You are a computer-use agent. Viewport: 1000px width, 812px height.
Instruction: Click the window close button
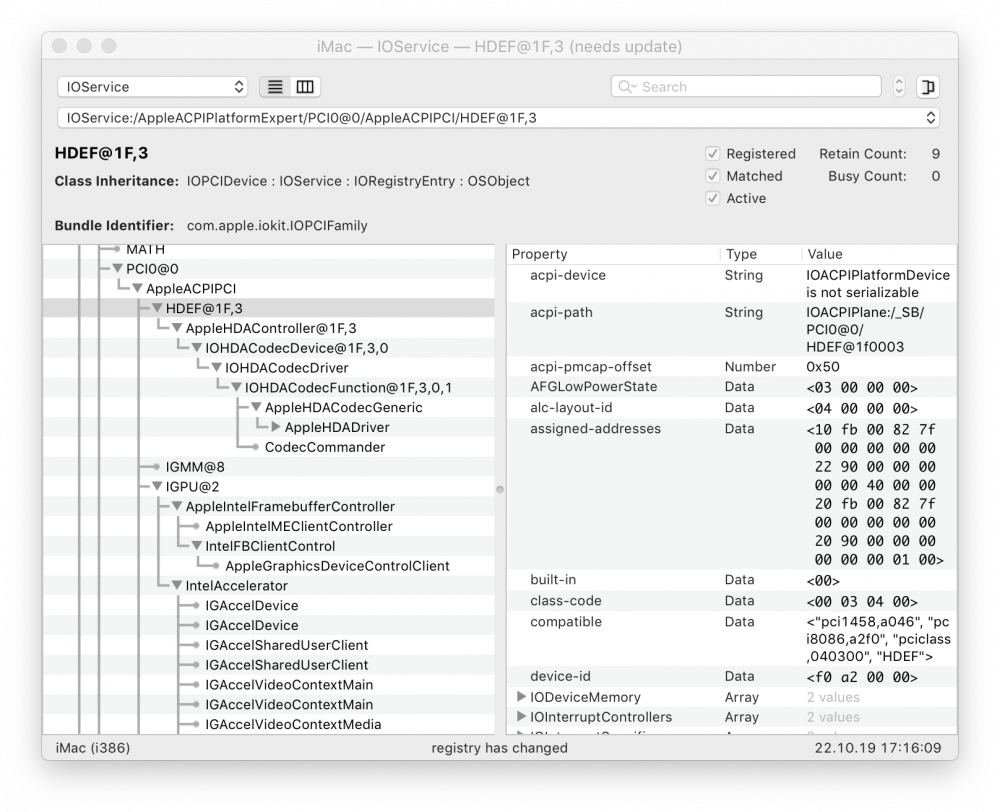[59, 46]
